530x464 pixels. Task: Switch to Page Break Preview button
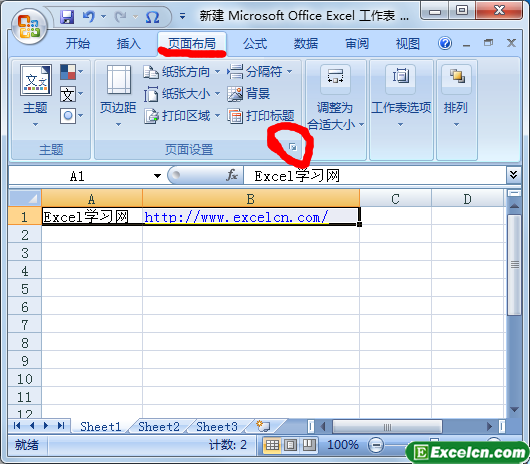click(x=309, y=445)
